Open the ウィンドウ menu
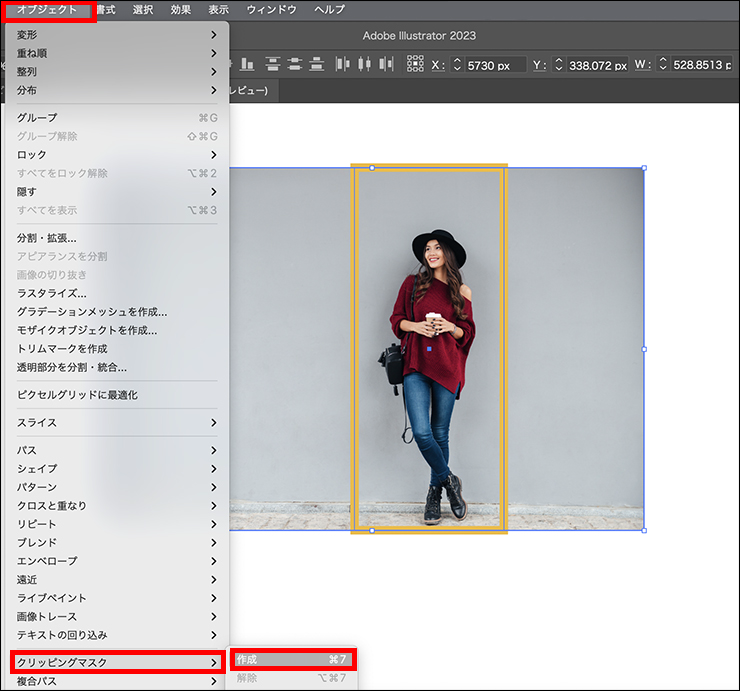 [271, 10]
